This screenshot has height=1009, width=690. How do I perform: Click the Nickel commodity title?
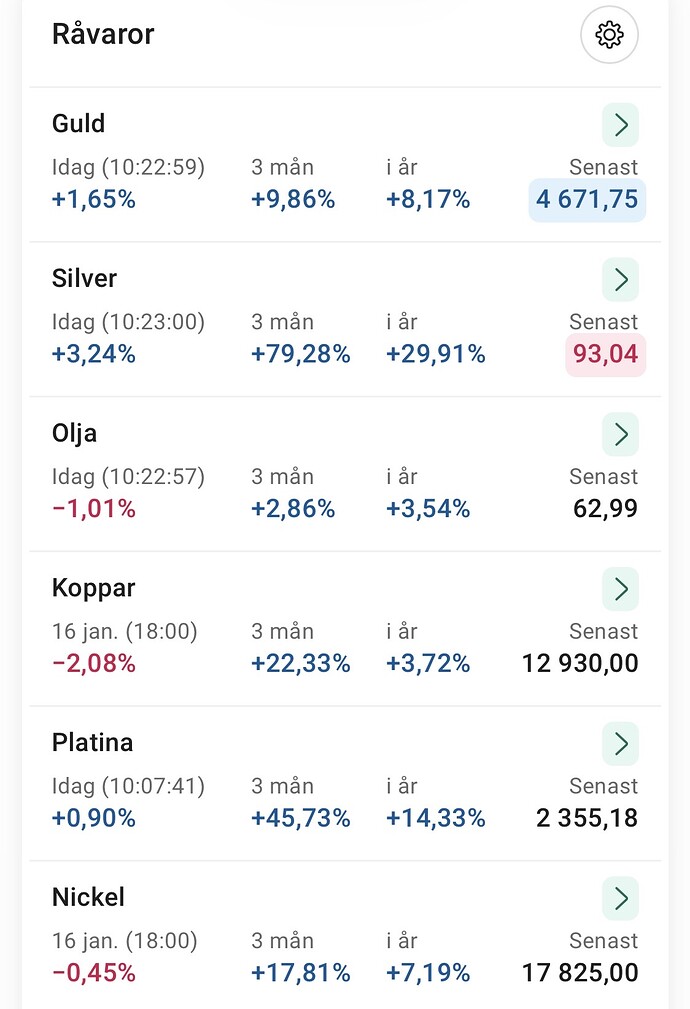[89, 897]
